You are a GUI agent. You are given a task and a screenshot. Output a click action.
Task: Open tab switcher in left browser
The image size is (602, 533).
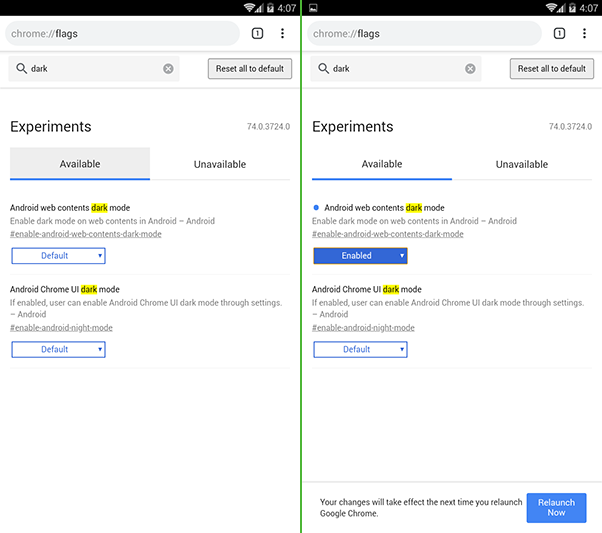point(257,34)
